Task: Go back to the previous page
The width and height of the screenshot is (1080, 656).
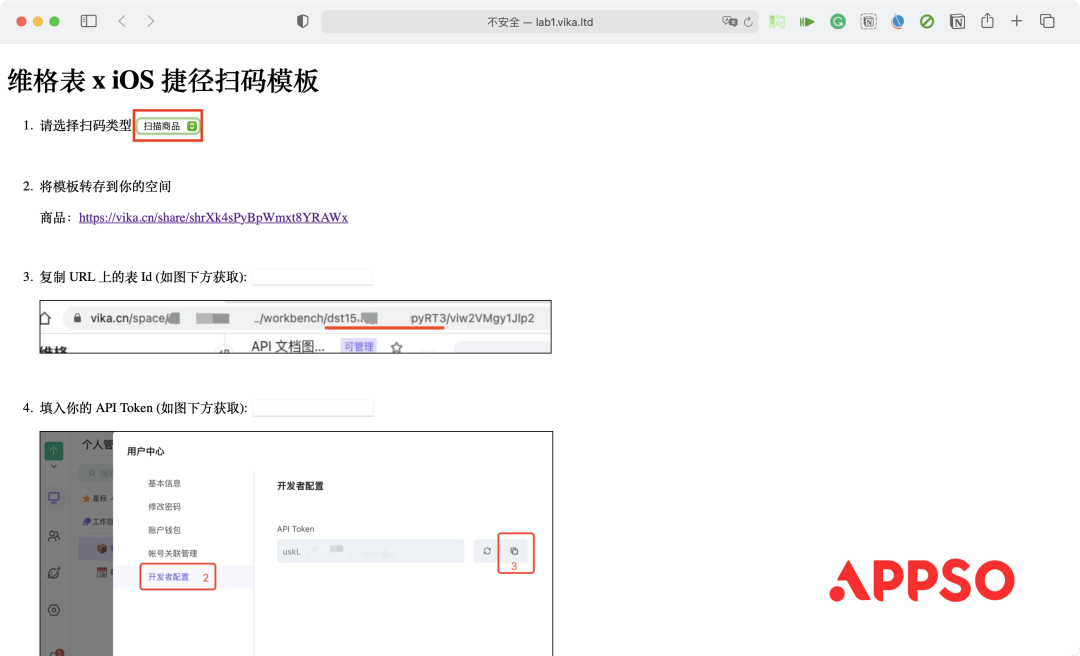Action: pyautogui.click(x=122, y=21)
